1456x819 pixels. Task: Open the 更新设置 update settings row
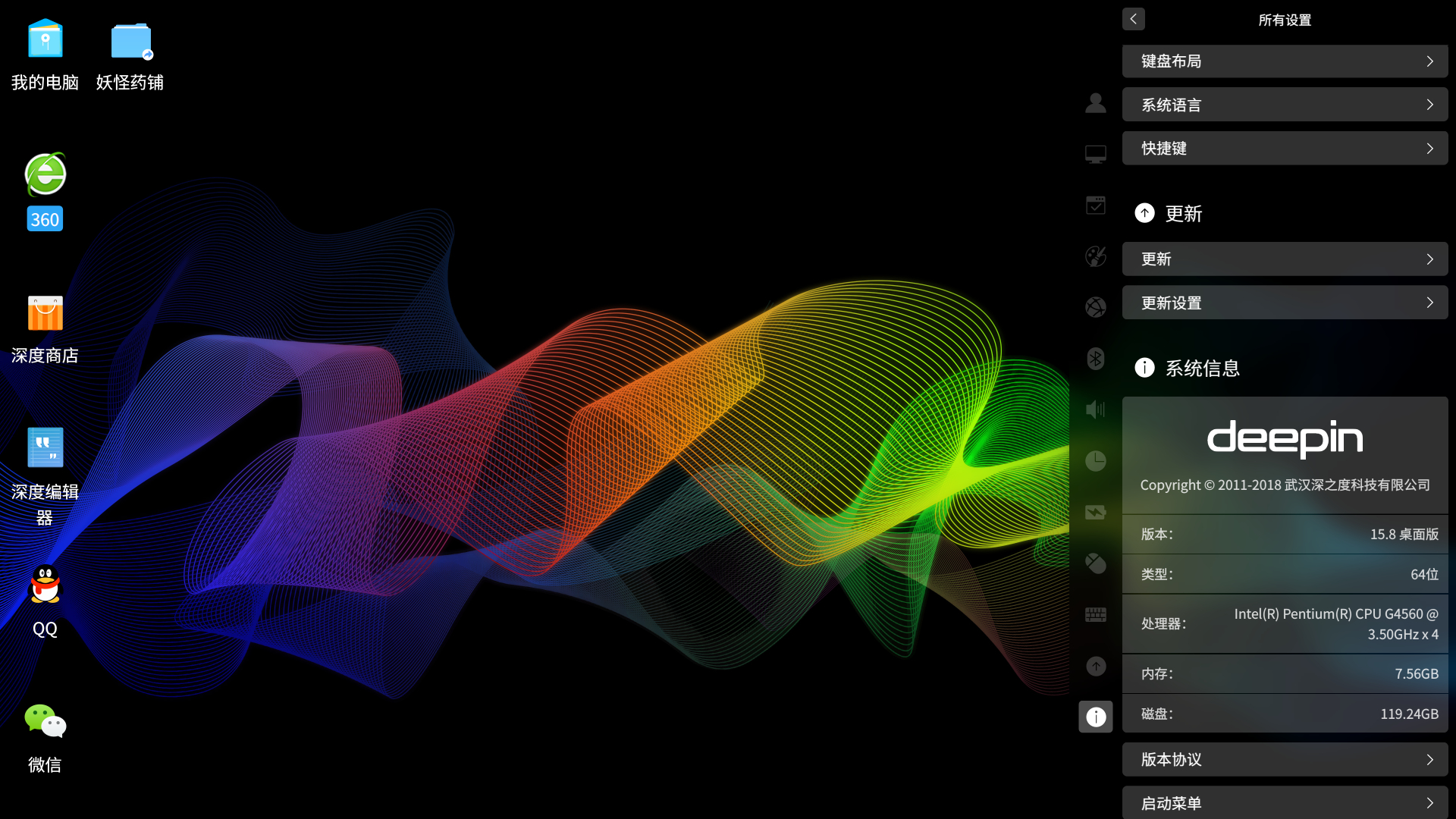coord(1285,303)
